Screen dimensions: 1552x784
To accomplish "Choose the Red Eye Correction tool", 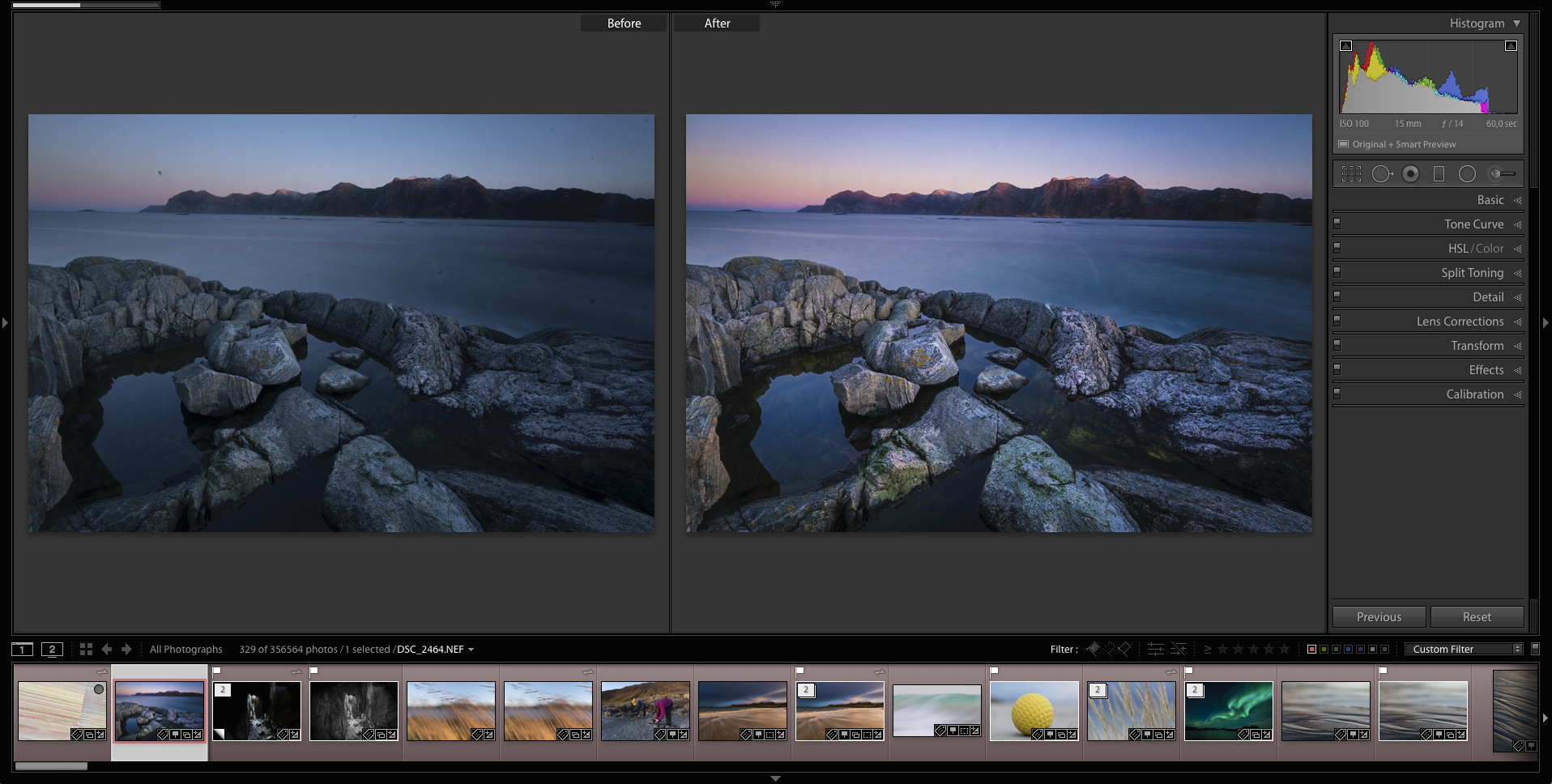I will 1410,174.
